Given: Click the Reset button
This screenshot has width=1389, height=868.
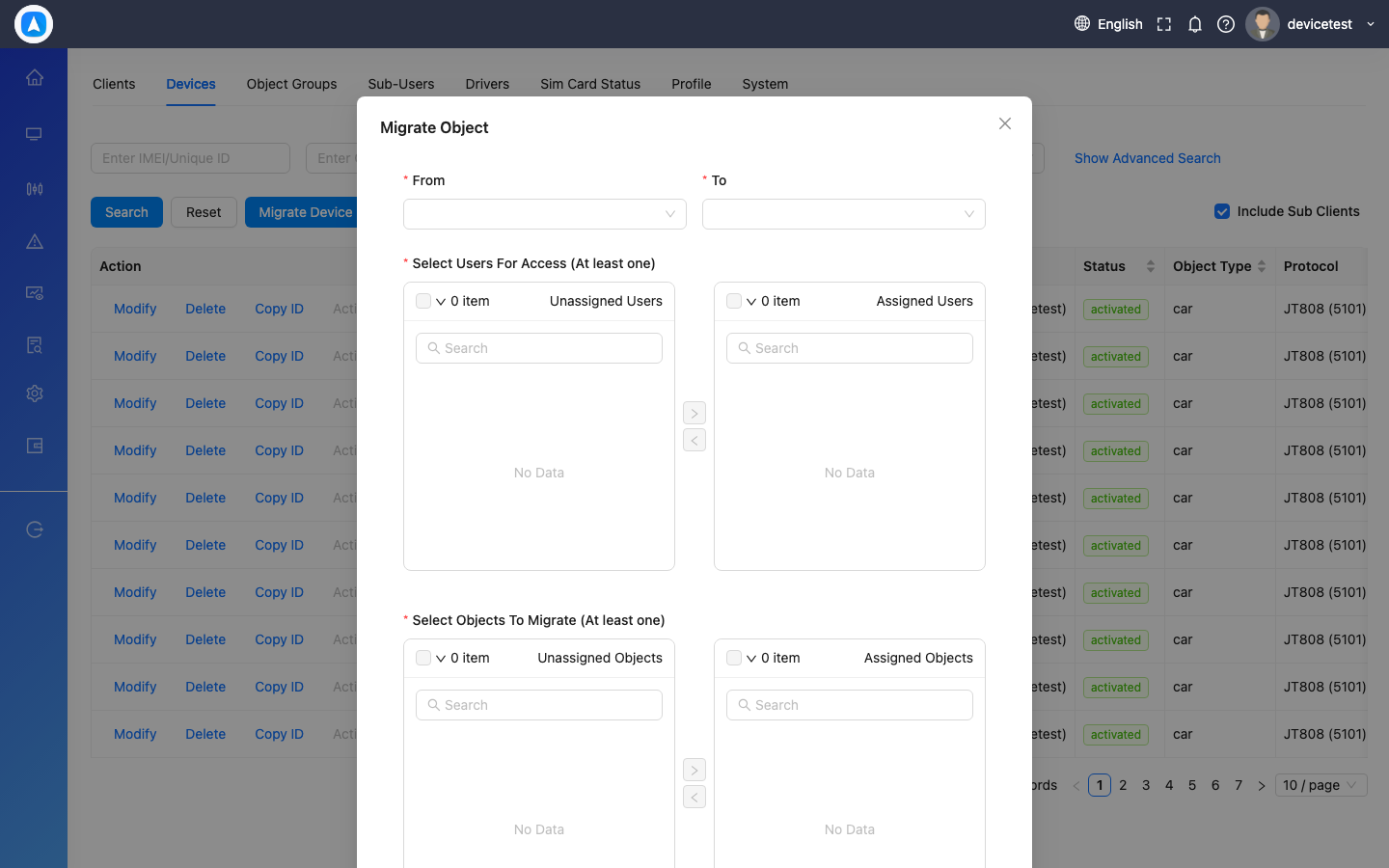Looking at the screenshot, I should 204,212.
